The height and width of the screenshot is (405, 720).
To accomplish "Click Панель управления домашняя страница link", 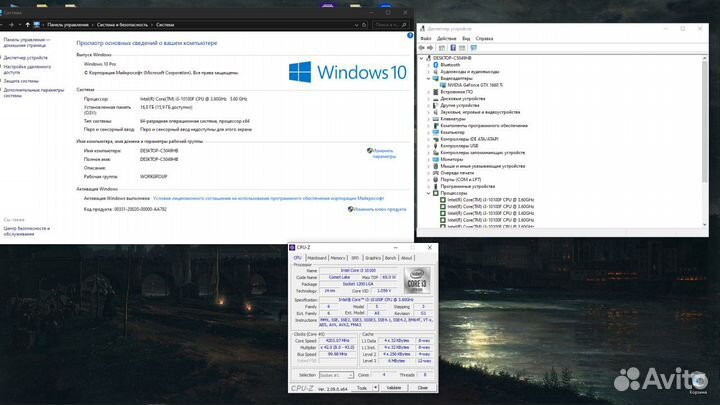I will click(x=26, y=42).
